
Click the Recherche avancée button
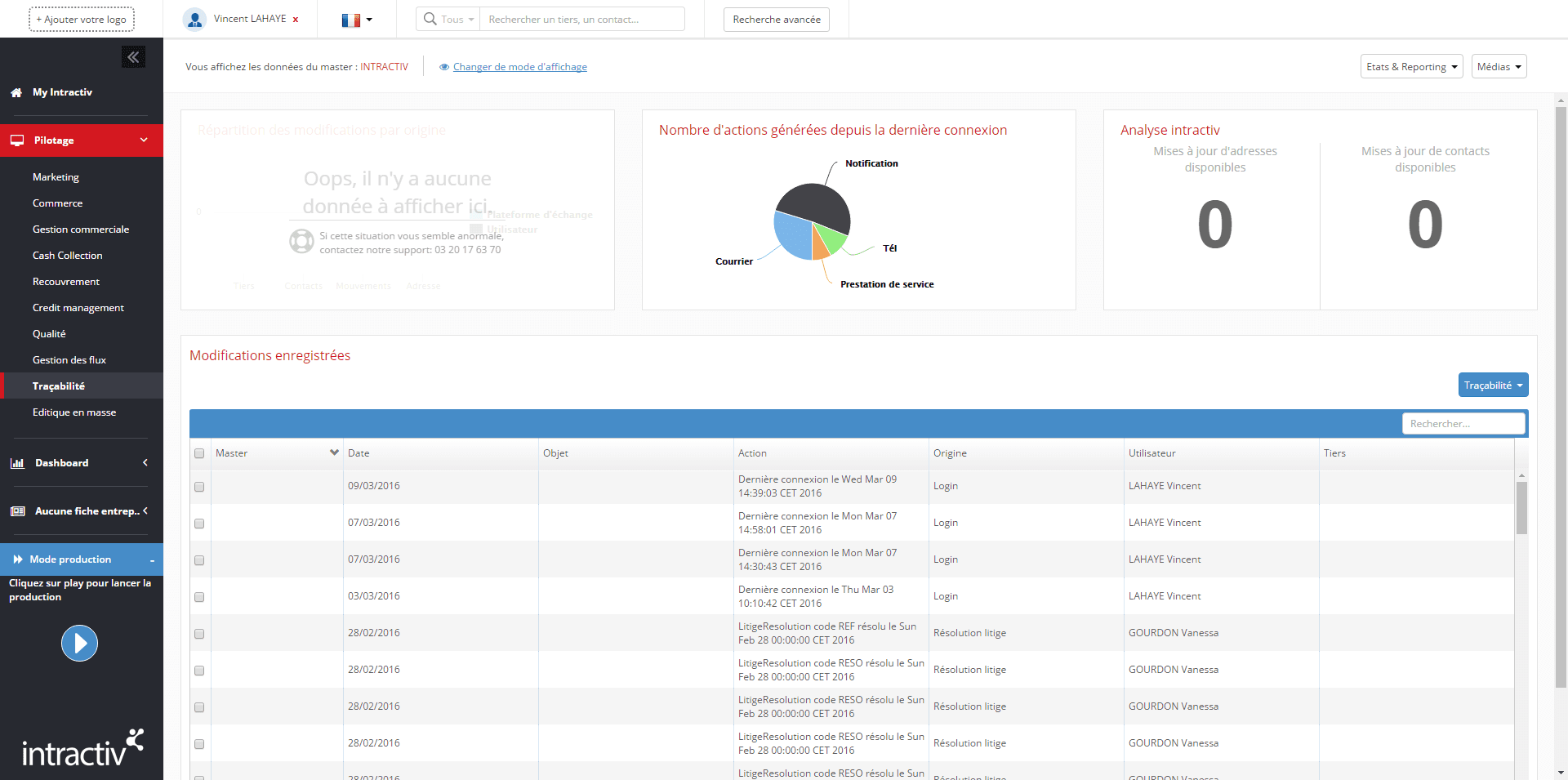(x=776, y=20)
